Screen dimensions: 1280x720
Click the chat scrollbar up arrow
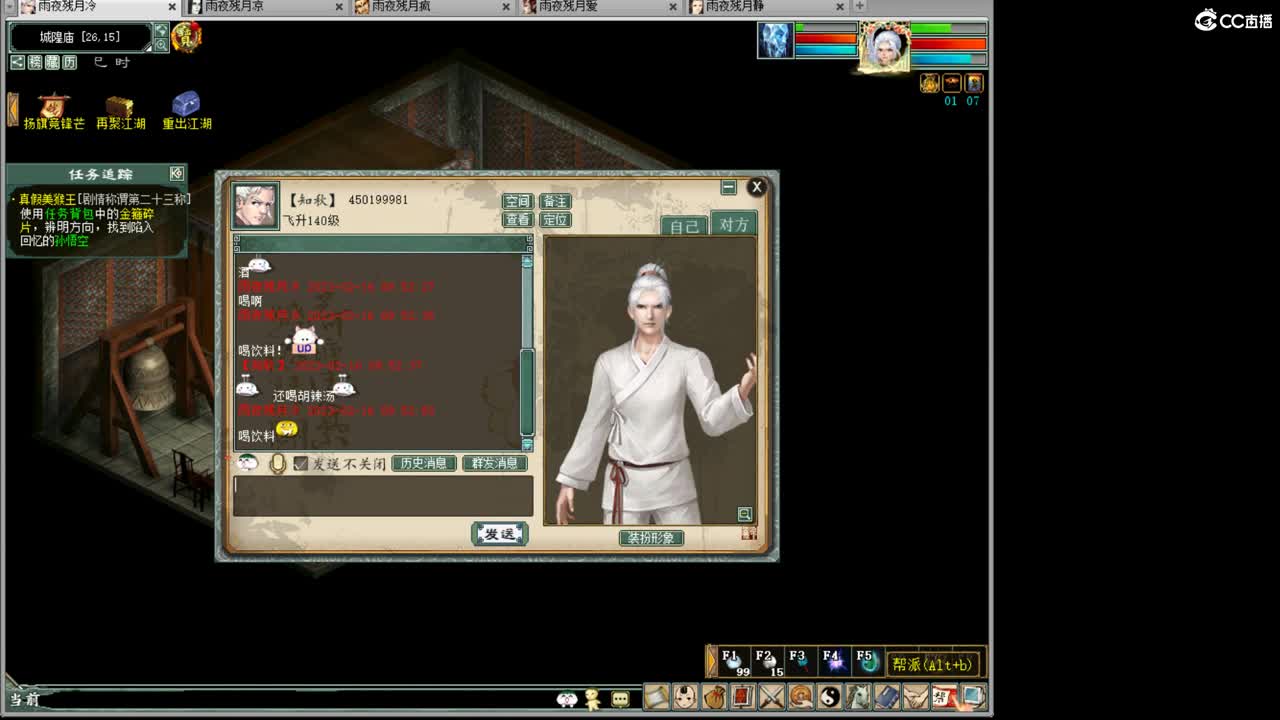point(527,261)
